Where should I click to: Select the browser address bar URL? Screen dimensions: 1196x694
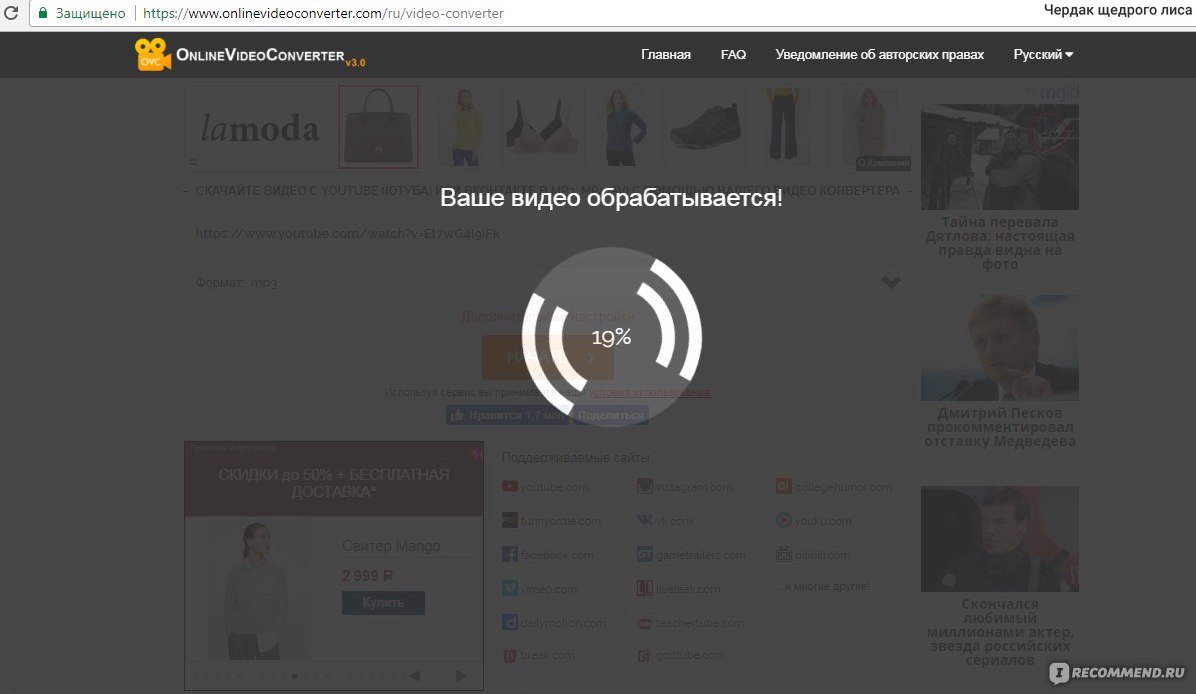click(x=323, y=14)
